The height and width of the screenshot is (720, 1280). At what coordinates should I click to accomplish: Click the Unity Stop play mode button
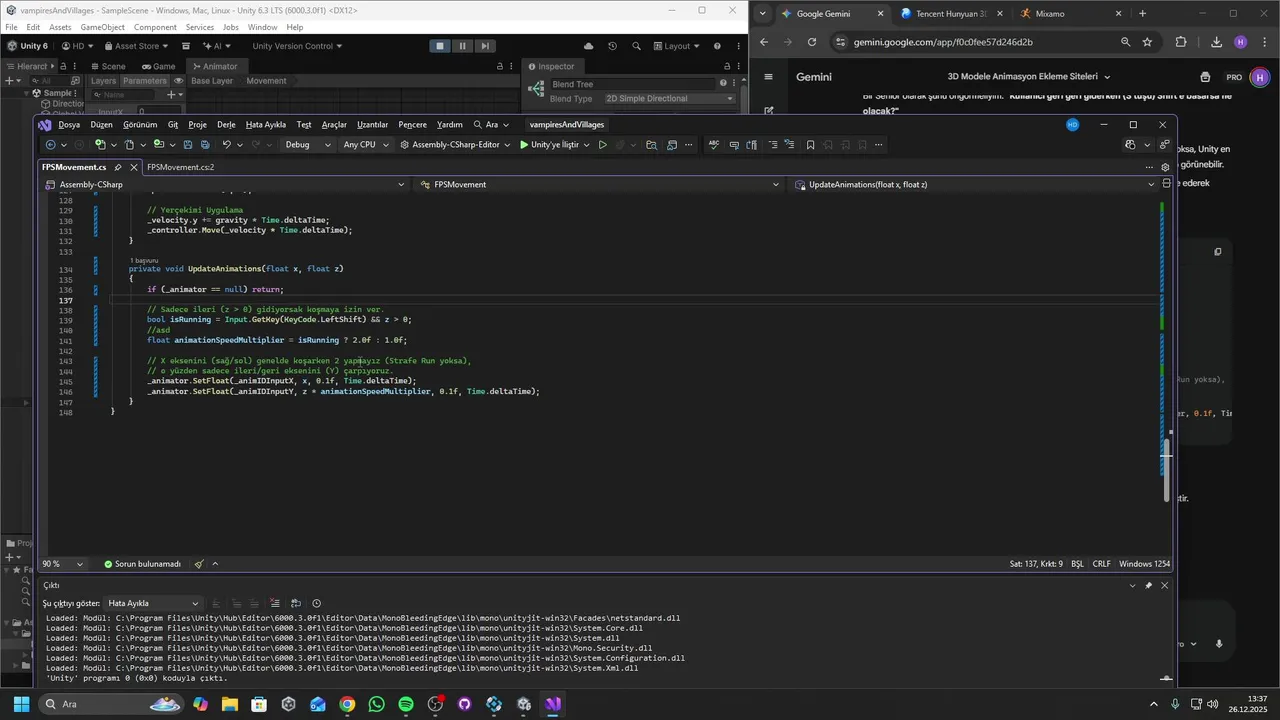[x=439, y=46]
